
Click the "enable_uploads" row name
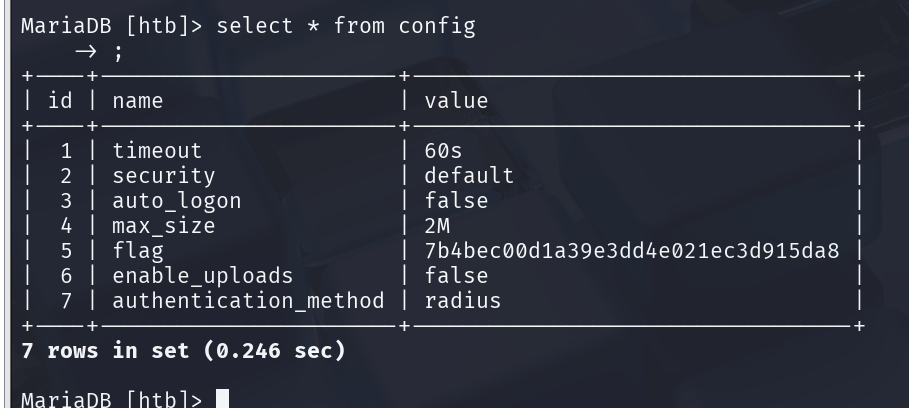click(202, 276)
